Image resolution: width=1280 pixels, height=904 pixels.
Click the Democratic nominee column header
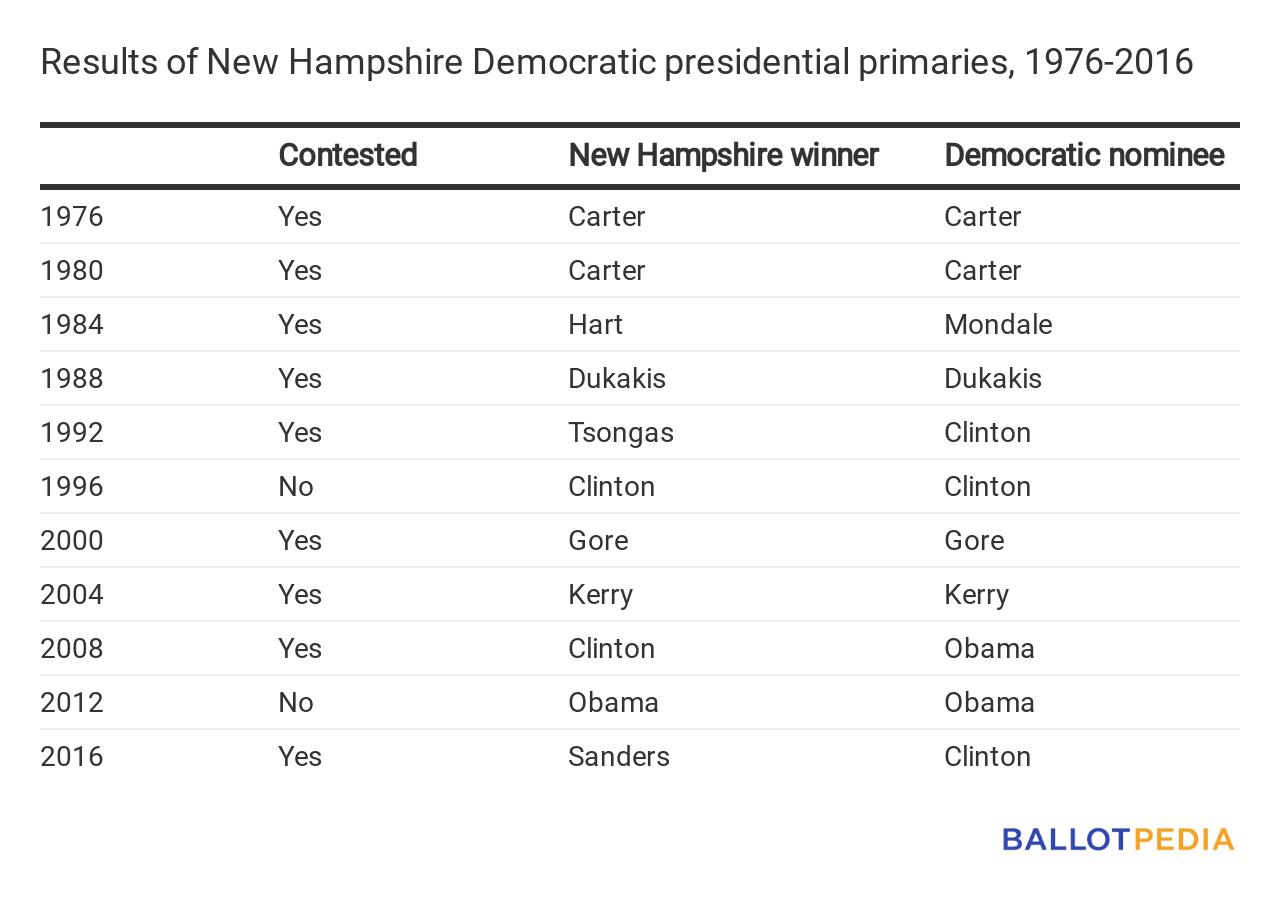(x=1084, y=155)
